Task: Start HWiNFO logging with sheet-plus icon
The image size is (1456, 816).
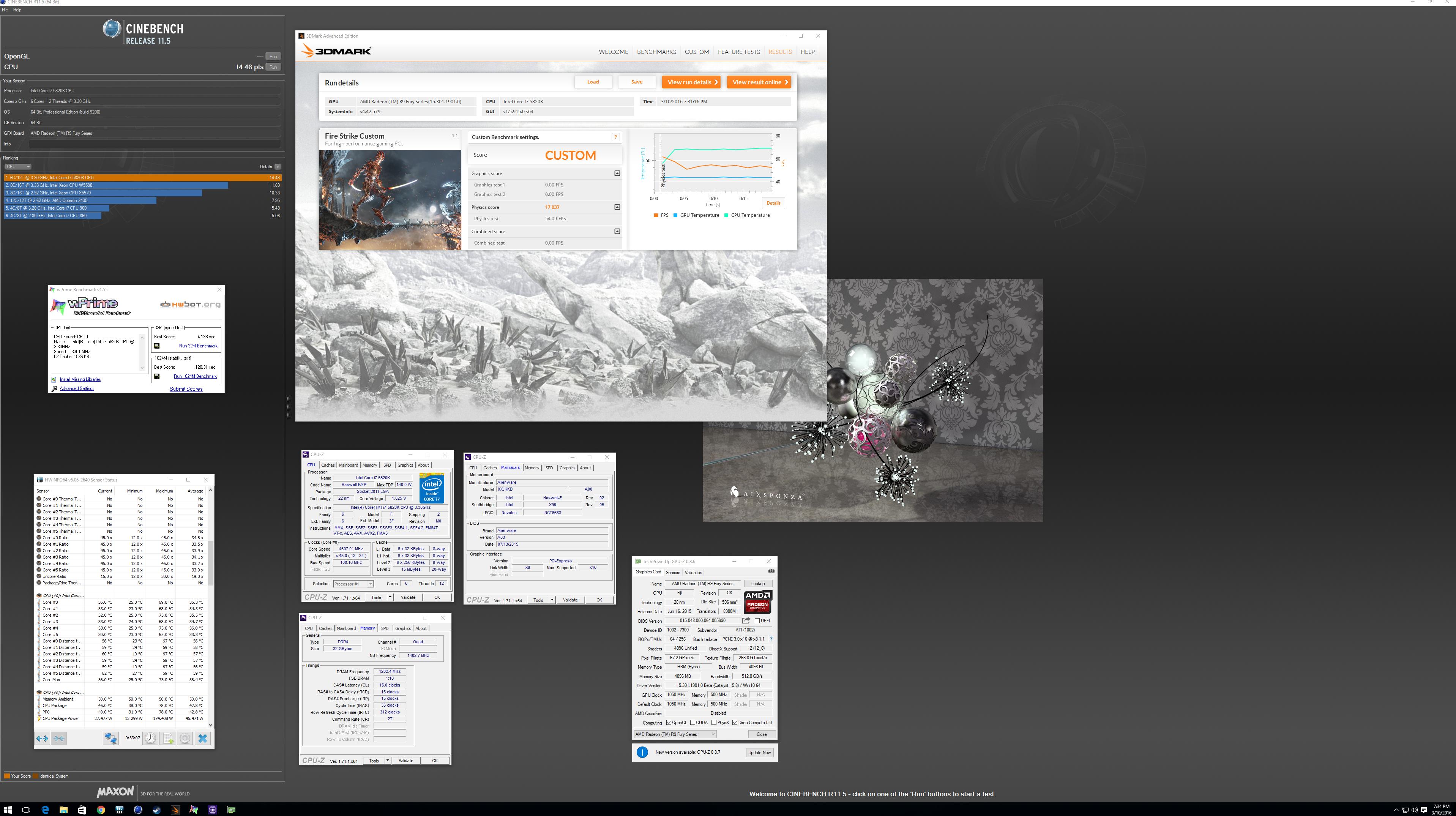Action: pos(167,738)
